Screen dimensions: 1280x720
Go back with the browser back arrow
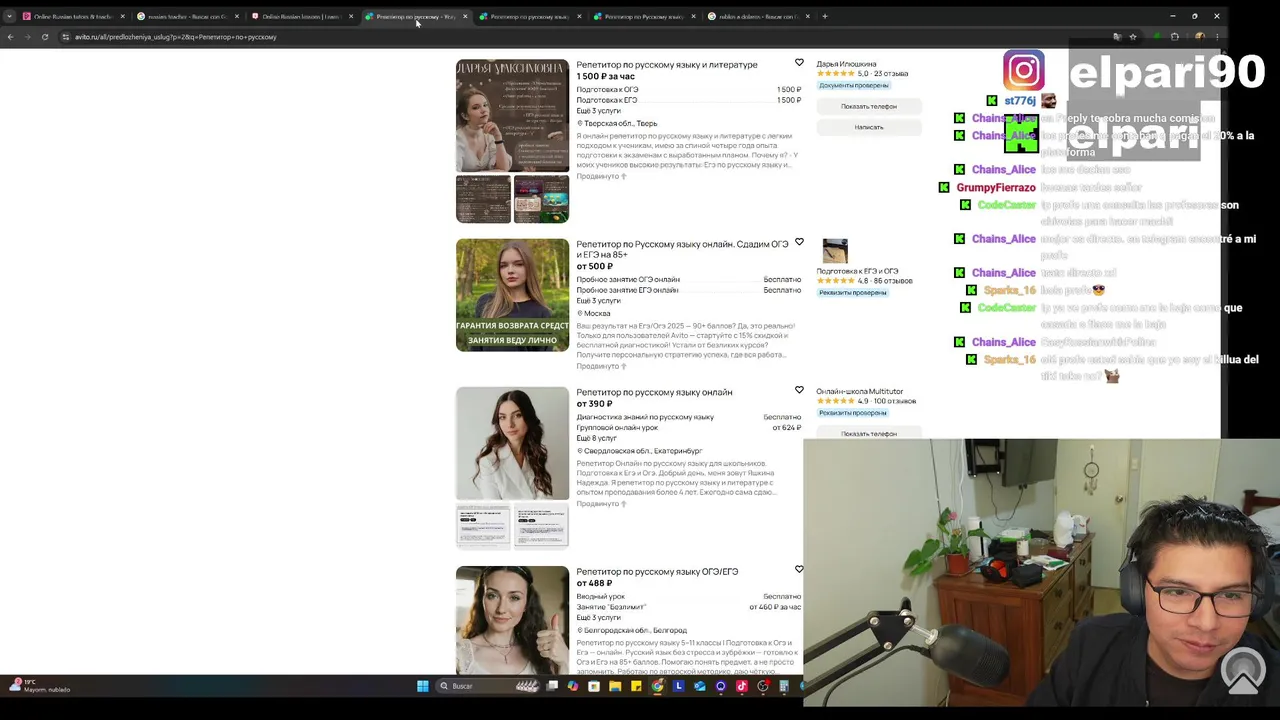[10, 37]
